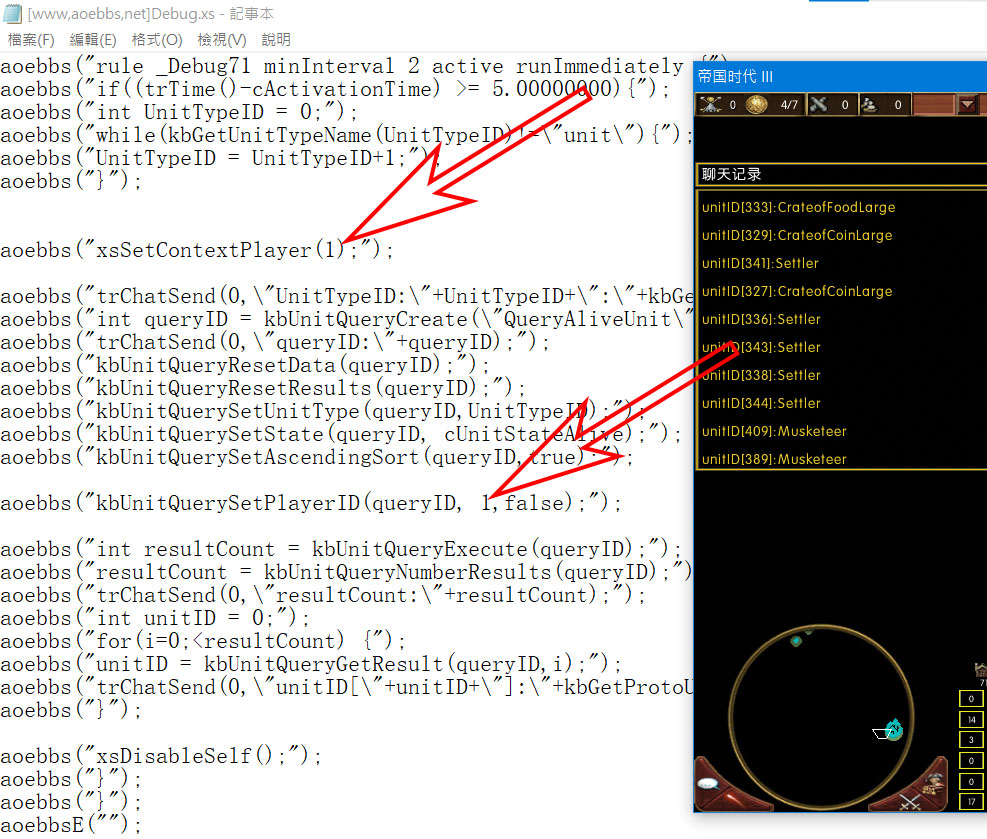The height and width of the screenshot is (839, 987).
Task: Click the int unitID = 0; line
Action: pyautogui.click(x=154, y=618)
